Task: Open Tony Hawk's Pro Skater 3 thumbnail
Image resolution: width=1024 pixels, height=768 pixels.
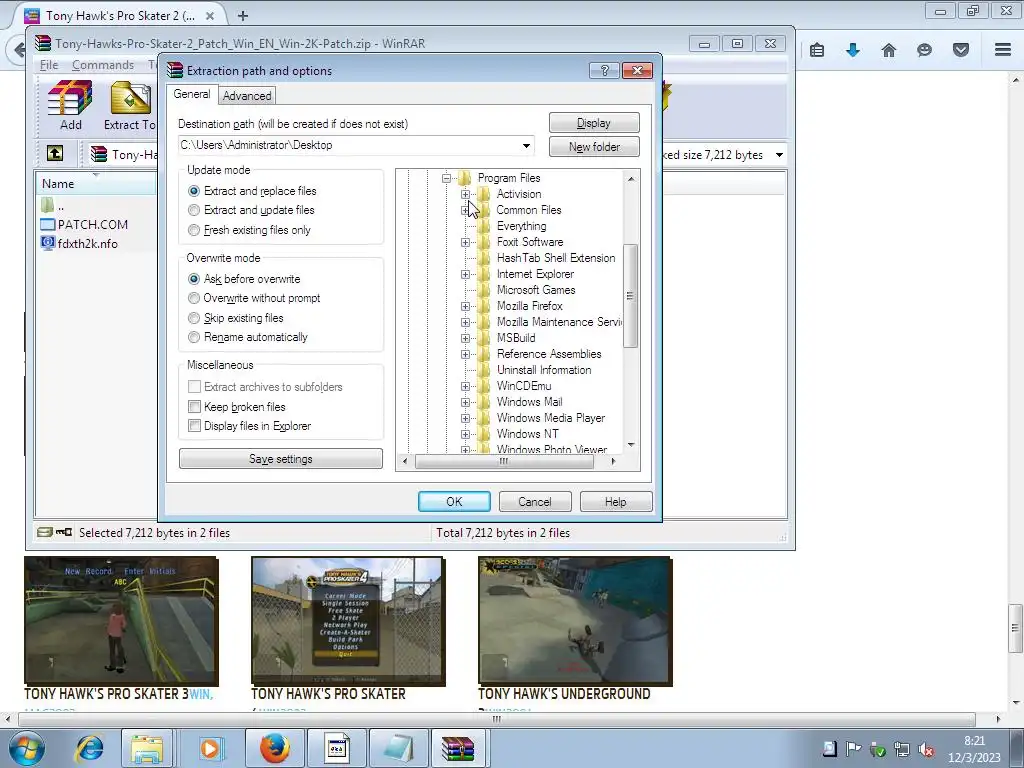Action: tap(121, 621)
